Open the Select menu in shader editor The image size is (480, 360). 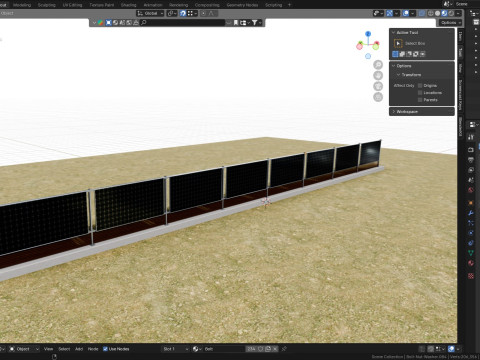click(x=64, y=349)
